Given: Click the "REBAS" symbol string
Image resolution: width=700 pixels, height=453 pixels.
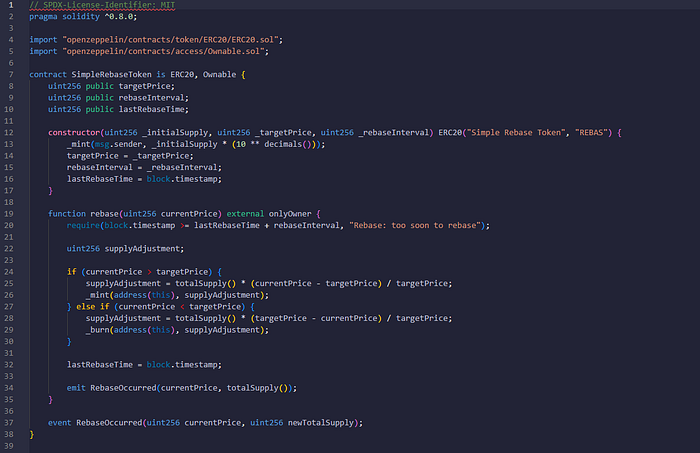Looking at the screenshot, I should coord(591,133).
